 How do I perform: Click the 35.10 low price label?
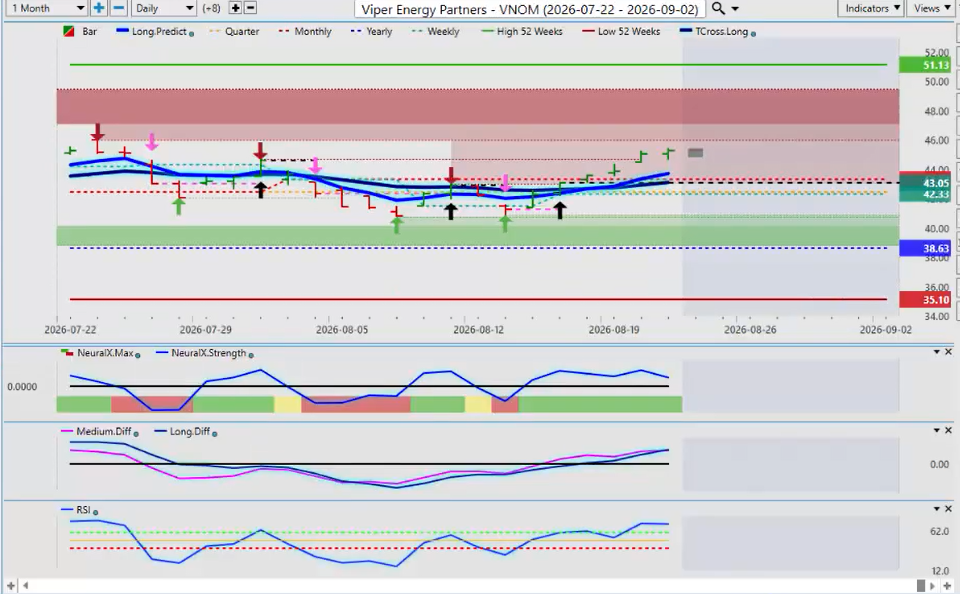pyautogui.click(x=924, y=299)
